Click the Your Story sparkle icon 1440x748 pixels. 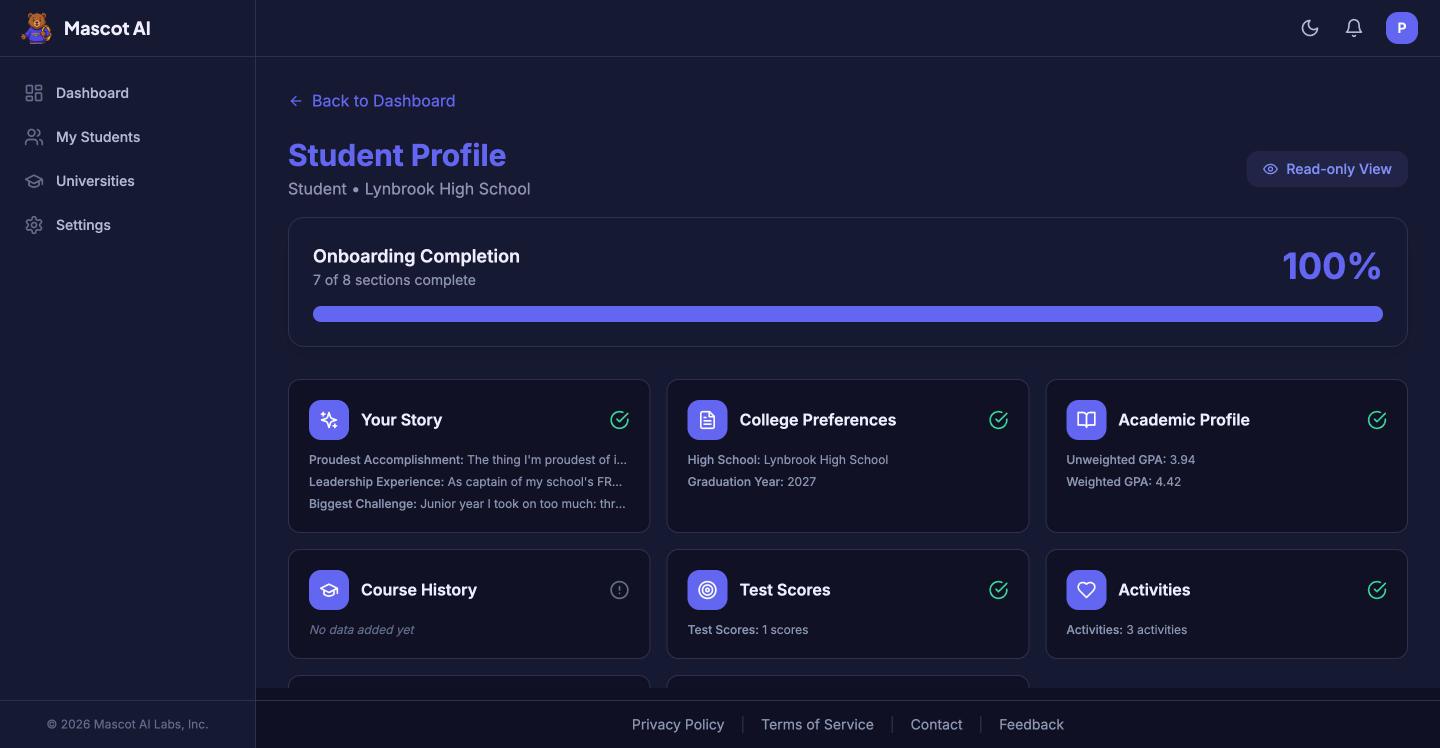(x=329, y=420)
